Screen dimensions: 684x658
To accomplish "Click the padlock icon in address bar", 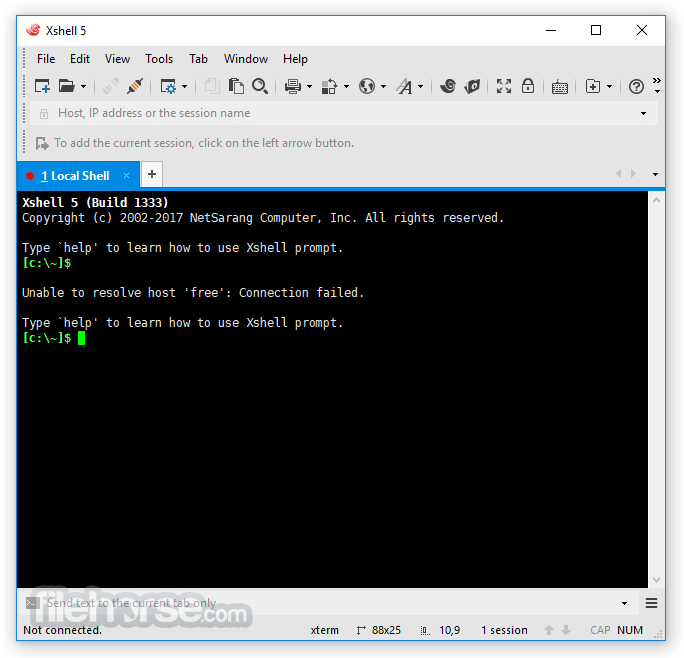I will click(44, 114).
